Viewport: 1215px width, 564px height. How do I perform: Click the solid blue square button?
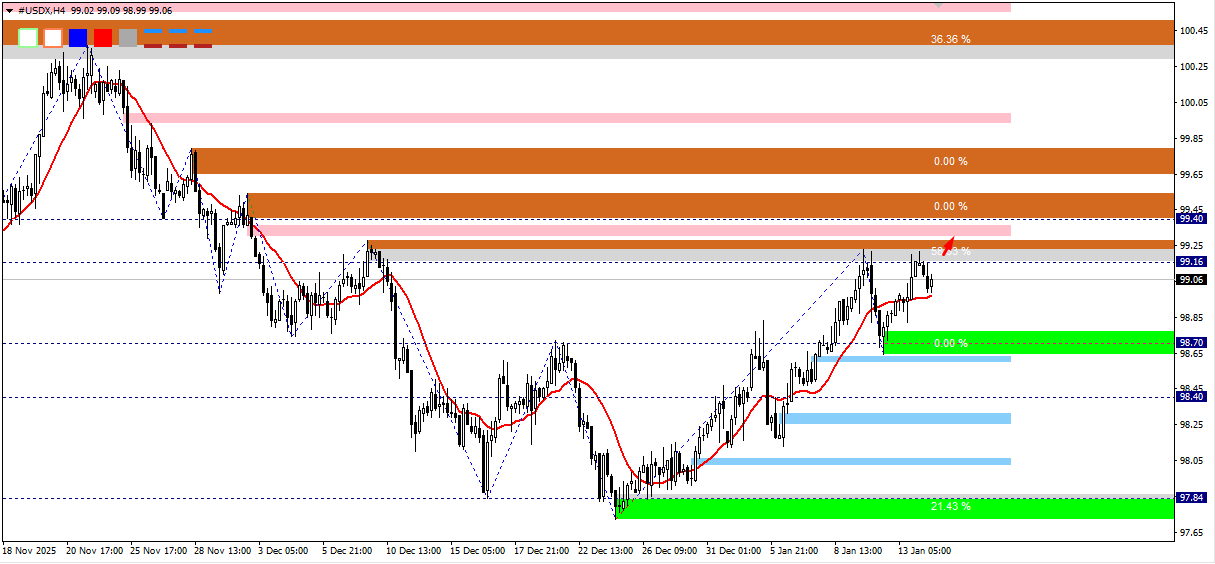coord(78,38)
